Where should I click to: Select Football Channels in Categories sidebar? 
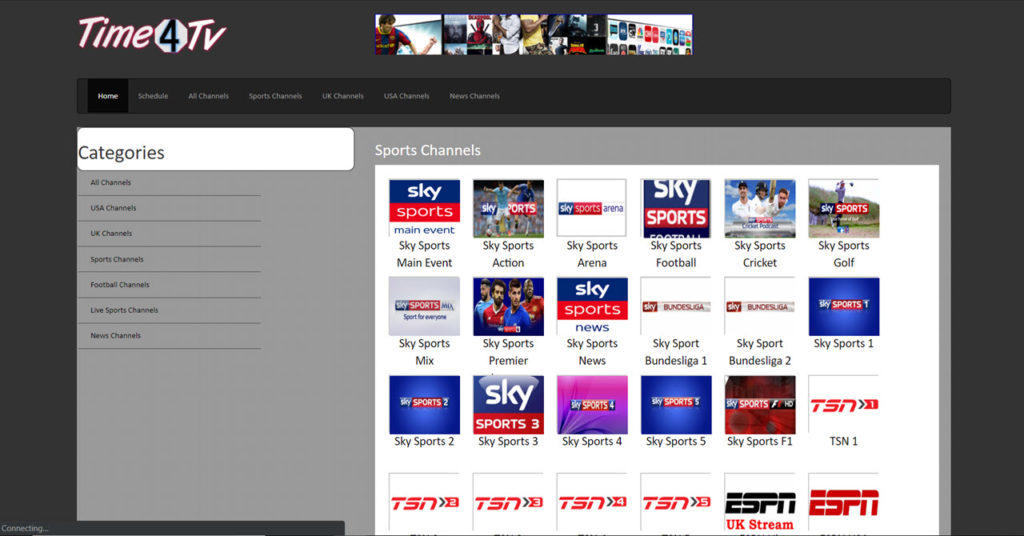pos(120,285)
